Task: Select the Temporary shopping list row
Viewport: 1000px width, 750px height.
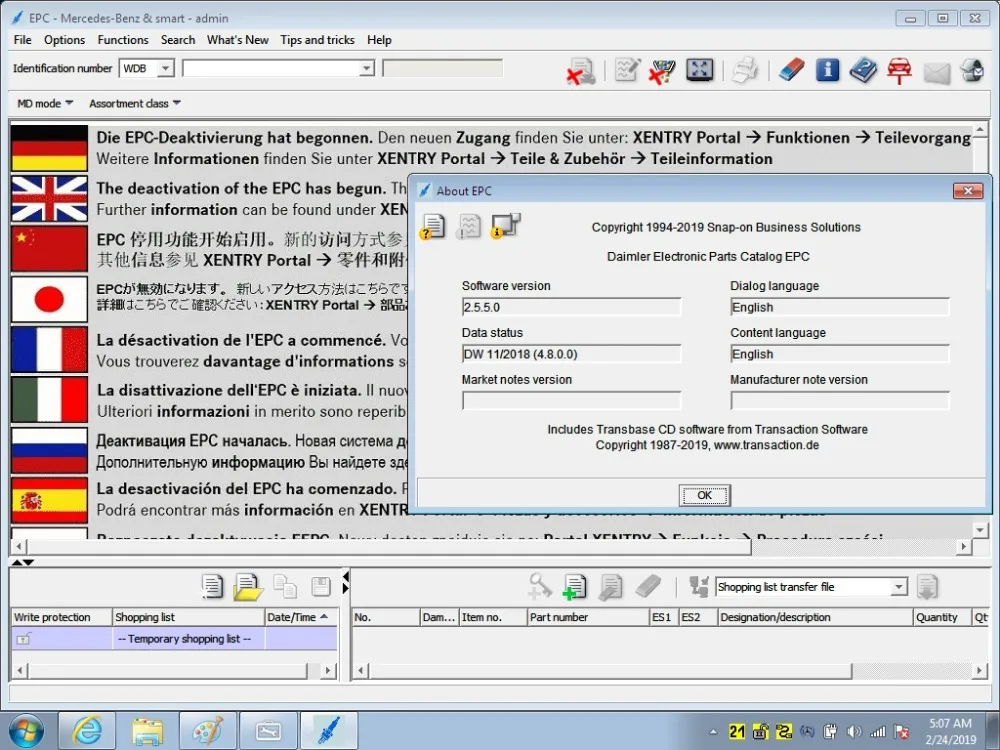Action: 174,638
